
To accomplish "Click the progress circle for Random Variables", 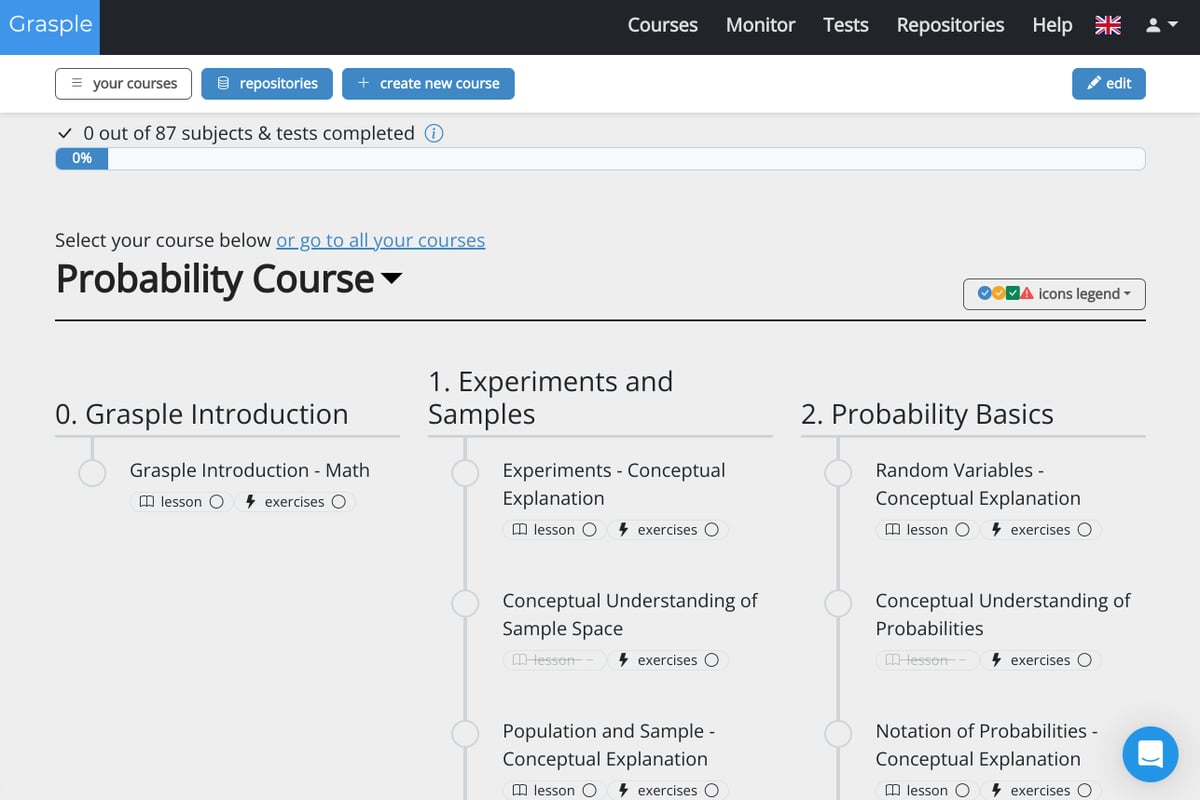I will 838,473.
